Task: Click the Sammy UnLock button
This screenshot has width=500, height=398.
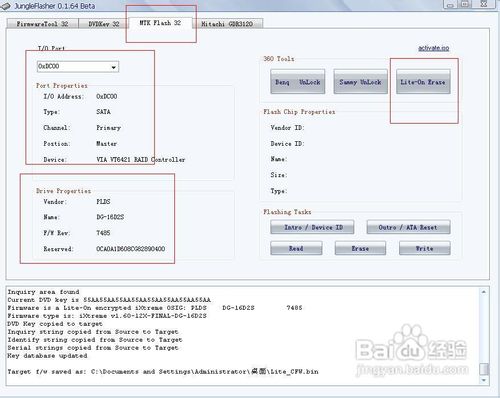Action: point(360,82)
